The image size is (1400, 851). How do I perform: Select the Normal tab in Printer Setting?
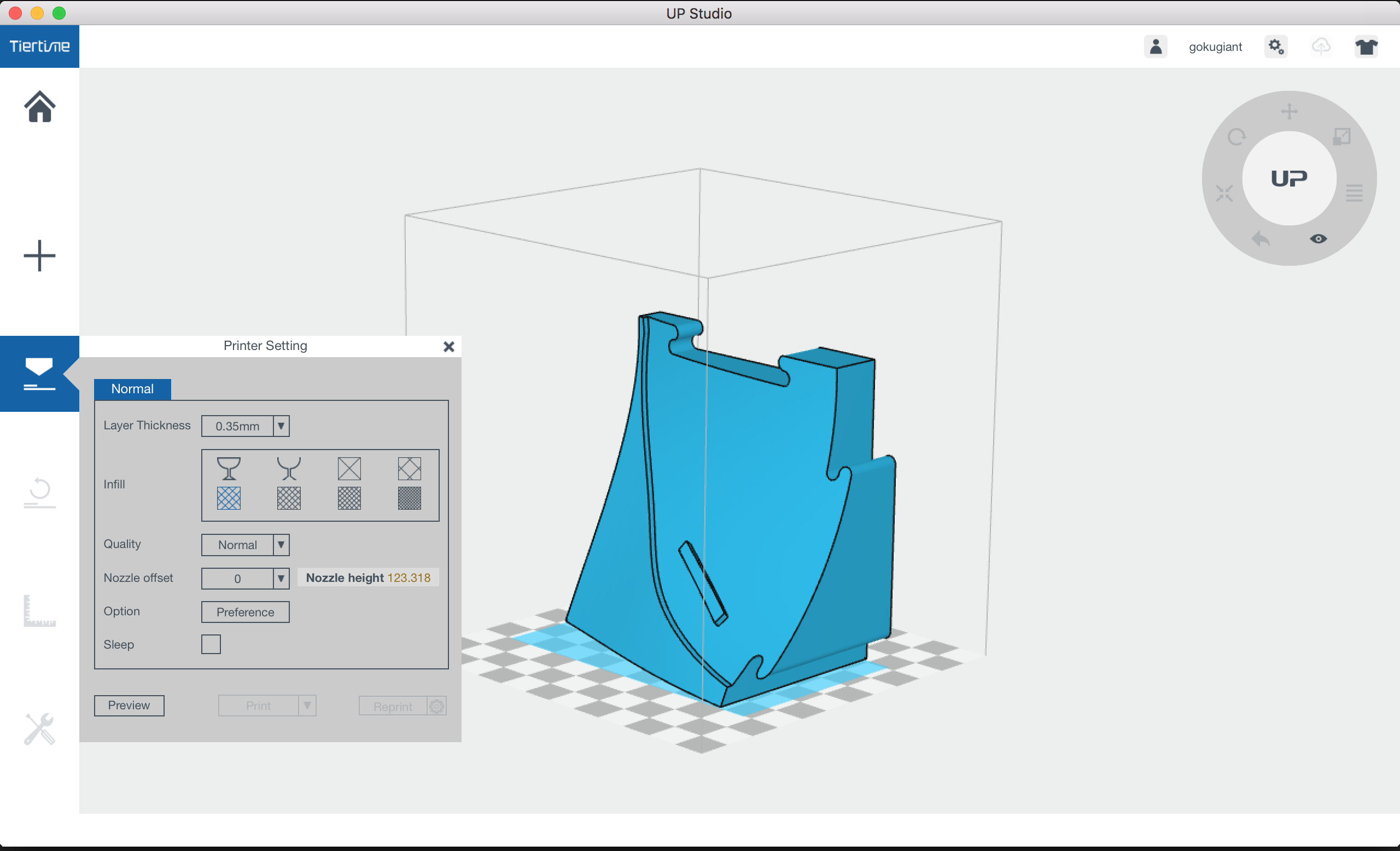132,389
